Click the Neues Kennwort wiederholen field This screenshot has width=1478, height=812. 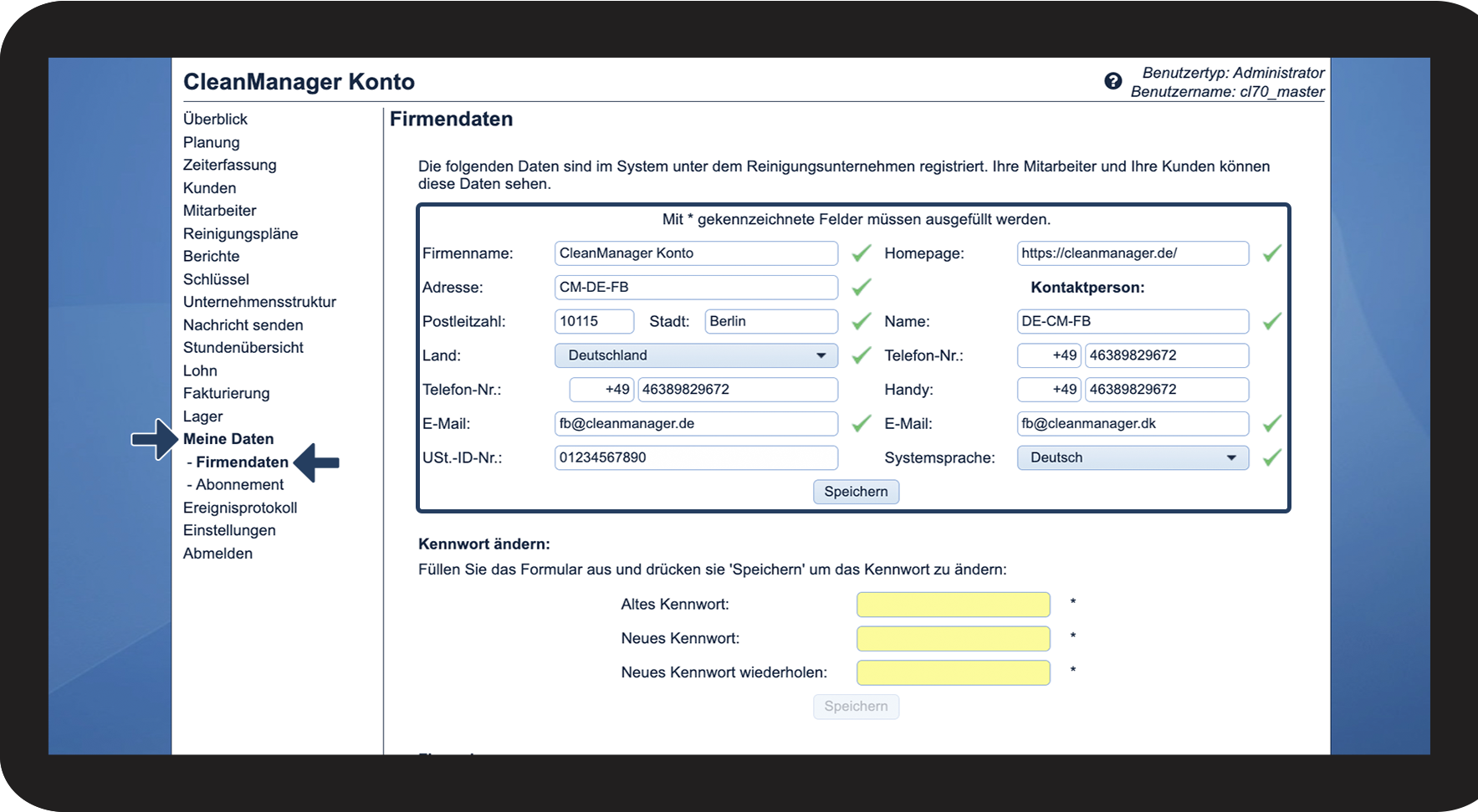(953, 672)
